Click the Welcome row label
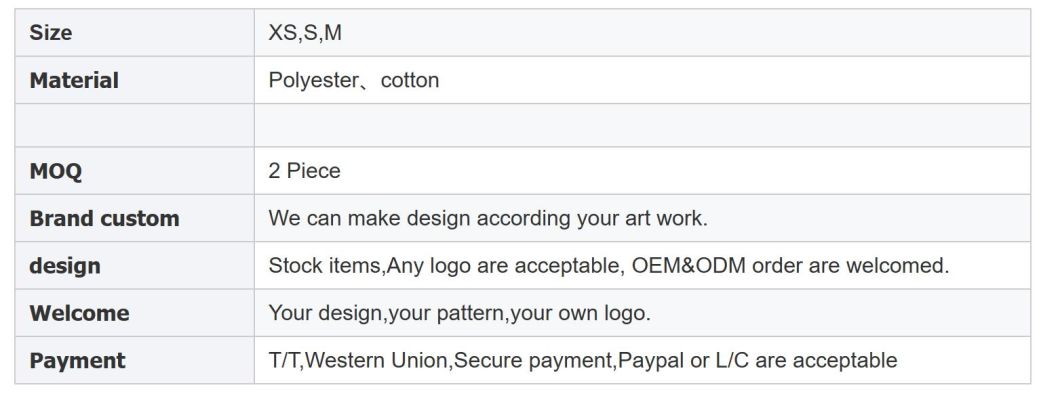The image size is (1060, 398). [x=79, y=313]
